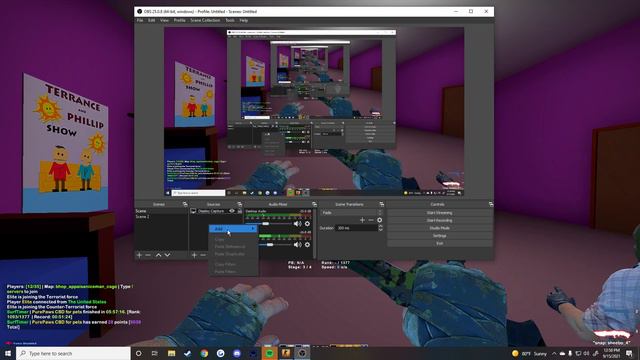Enable Studio Mode

pyautogui.click(x=440, y=228)
